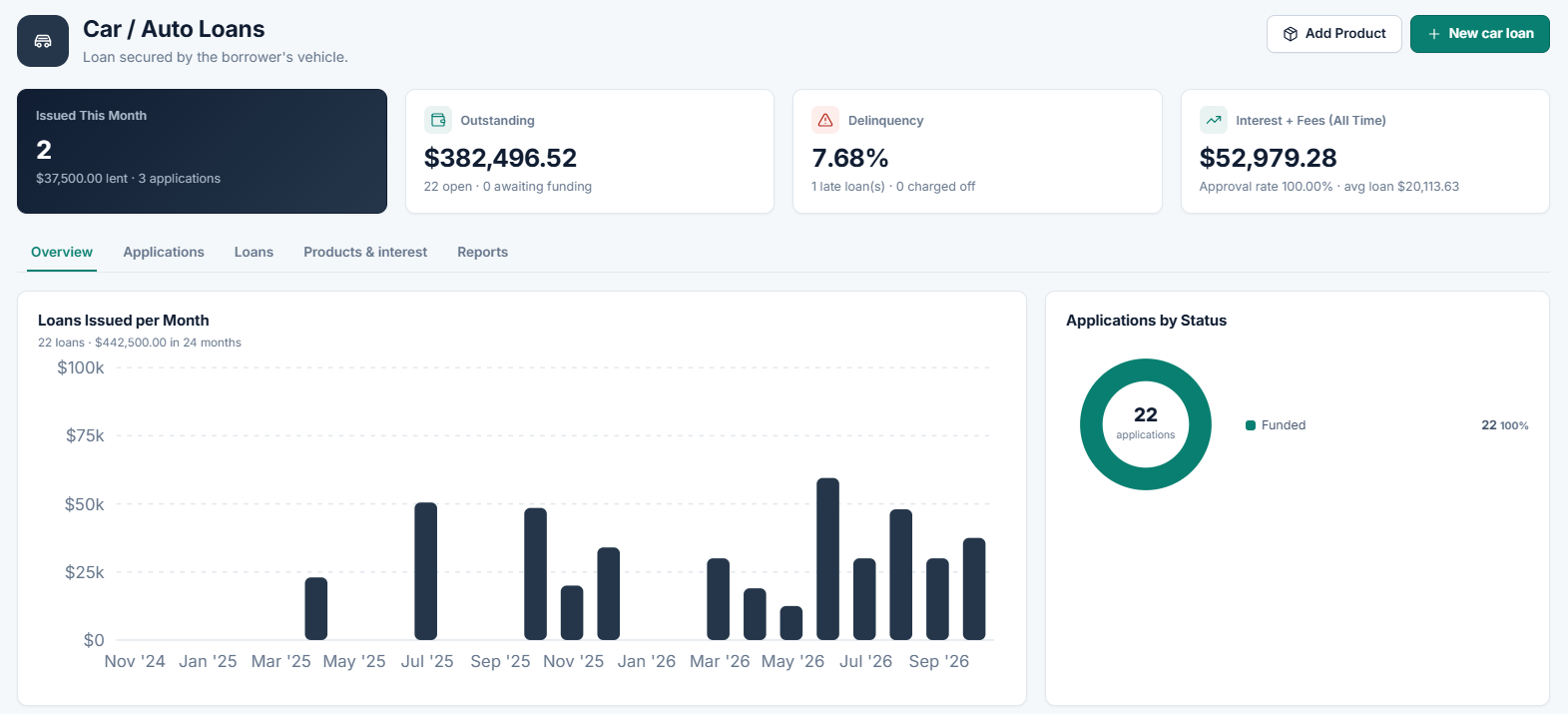
Task: Click the box icon in Add Product
Action: [1290, 34]
